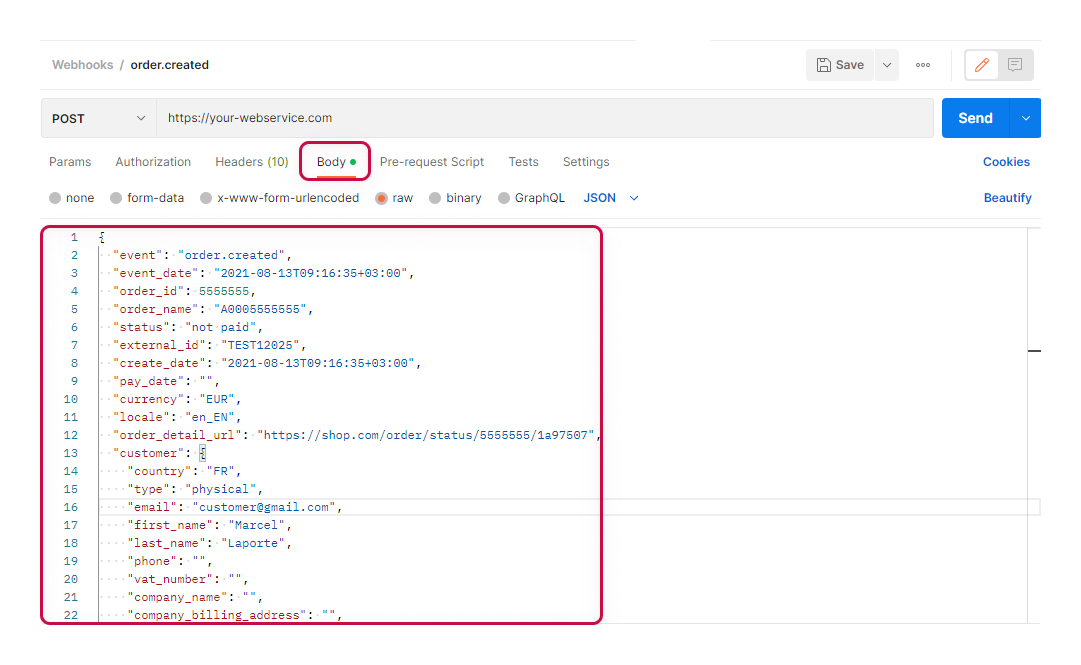This screenshot has height=665, width=1081.
Task: Expand the Save options dropdown arrow
Action: coord(886,65)
